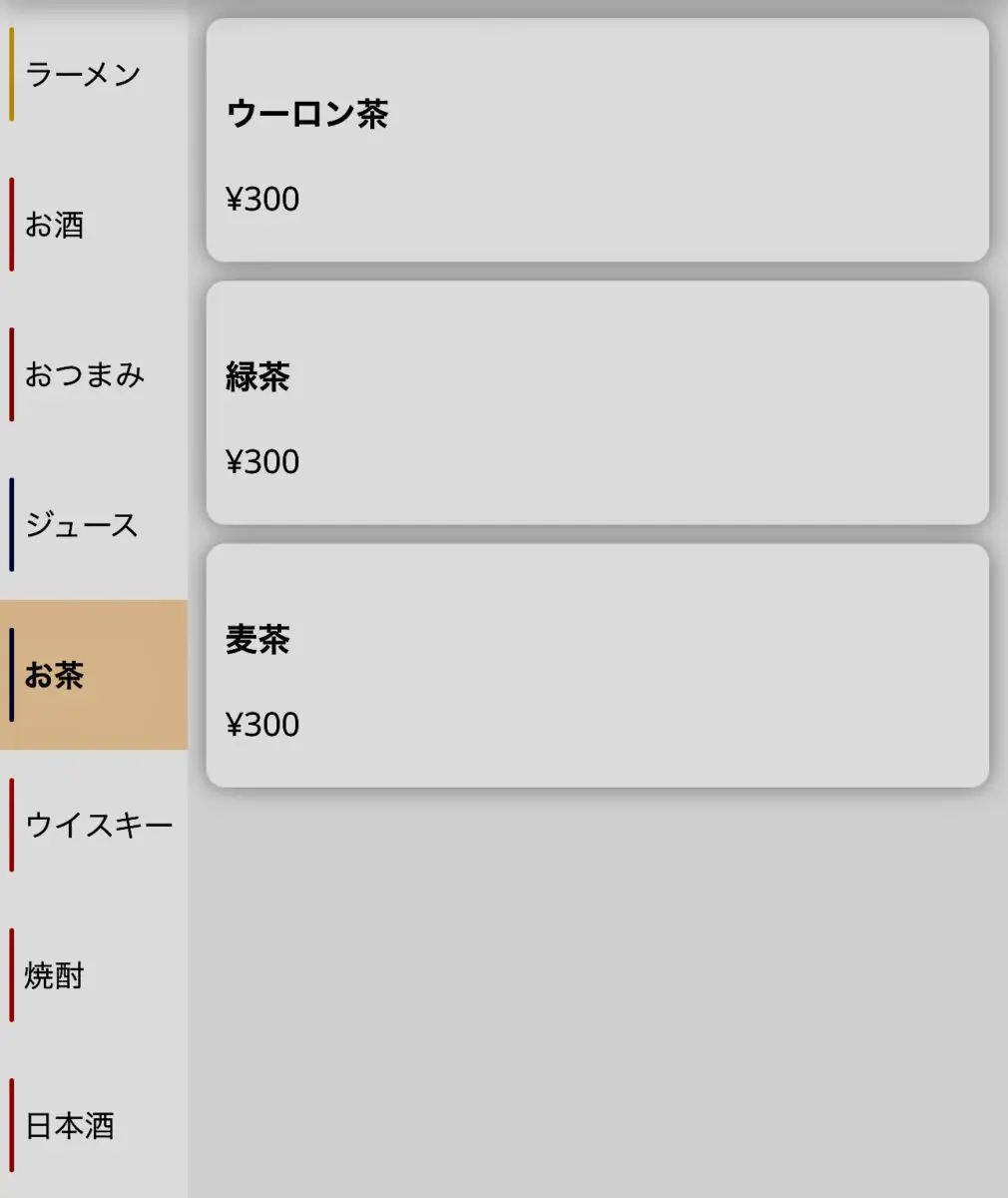Select the highlighted お茶 category
The image size is (1008, 1198).
click(x=94, y=675)
